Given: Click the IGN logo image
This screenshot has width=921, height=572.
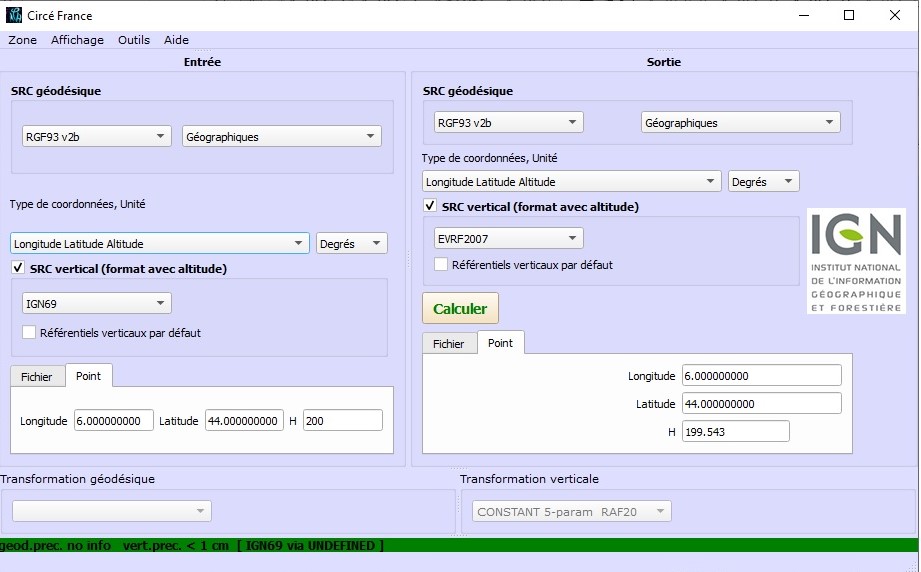Looking at the screenshot, I should [x=855, y=261].
